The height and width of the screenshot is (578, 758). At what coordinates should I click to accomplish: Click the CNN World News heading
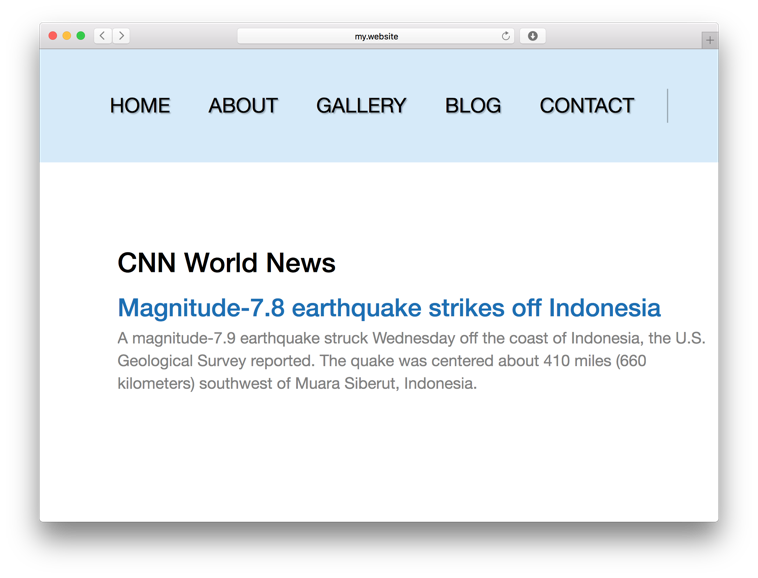[x=226, y=263]
